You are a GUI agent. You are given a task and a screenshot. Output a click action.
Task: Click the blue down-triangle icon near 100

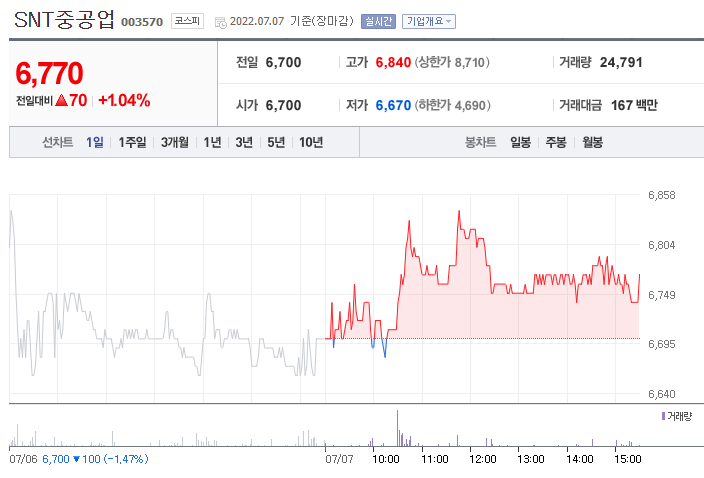76,459
